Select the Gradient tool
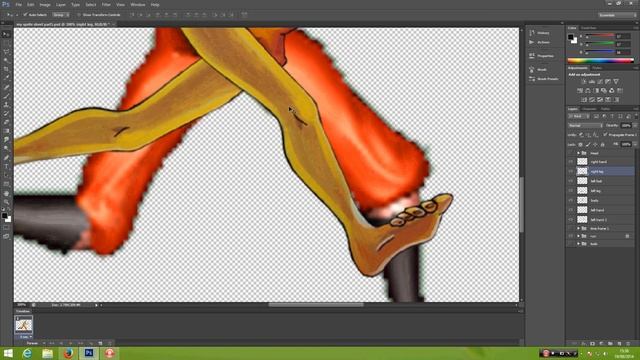Image resolution: width=640 pixels, height=360 pixels. coord(6,131)
